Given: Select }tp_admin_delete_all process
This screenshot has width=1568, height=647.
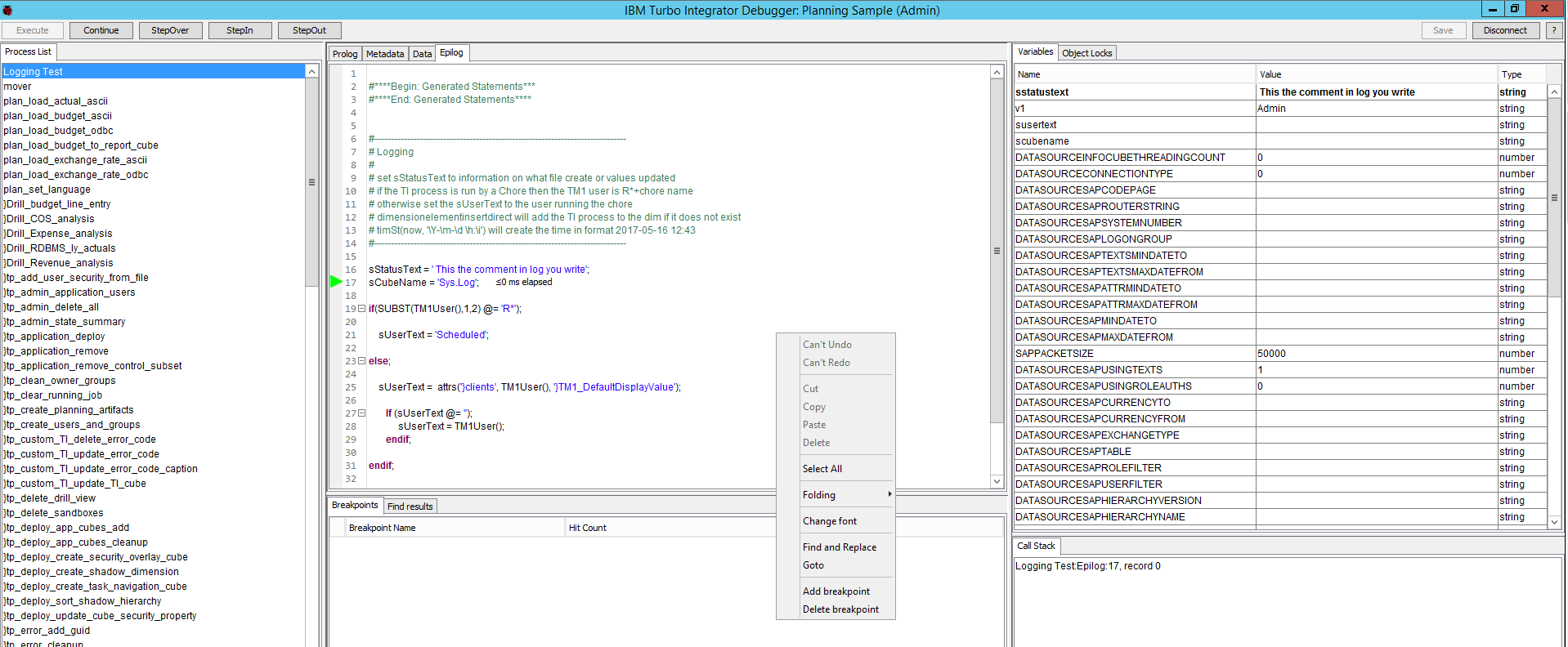Looking at the screenshot, I should pyautogui.click(x=153, y=307).
